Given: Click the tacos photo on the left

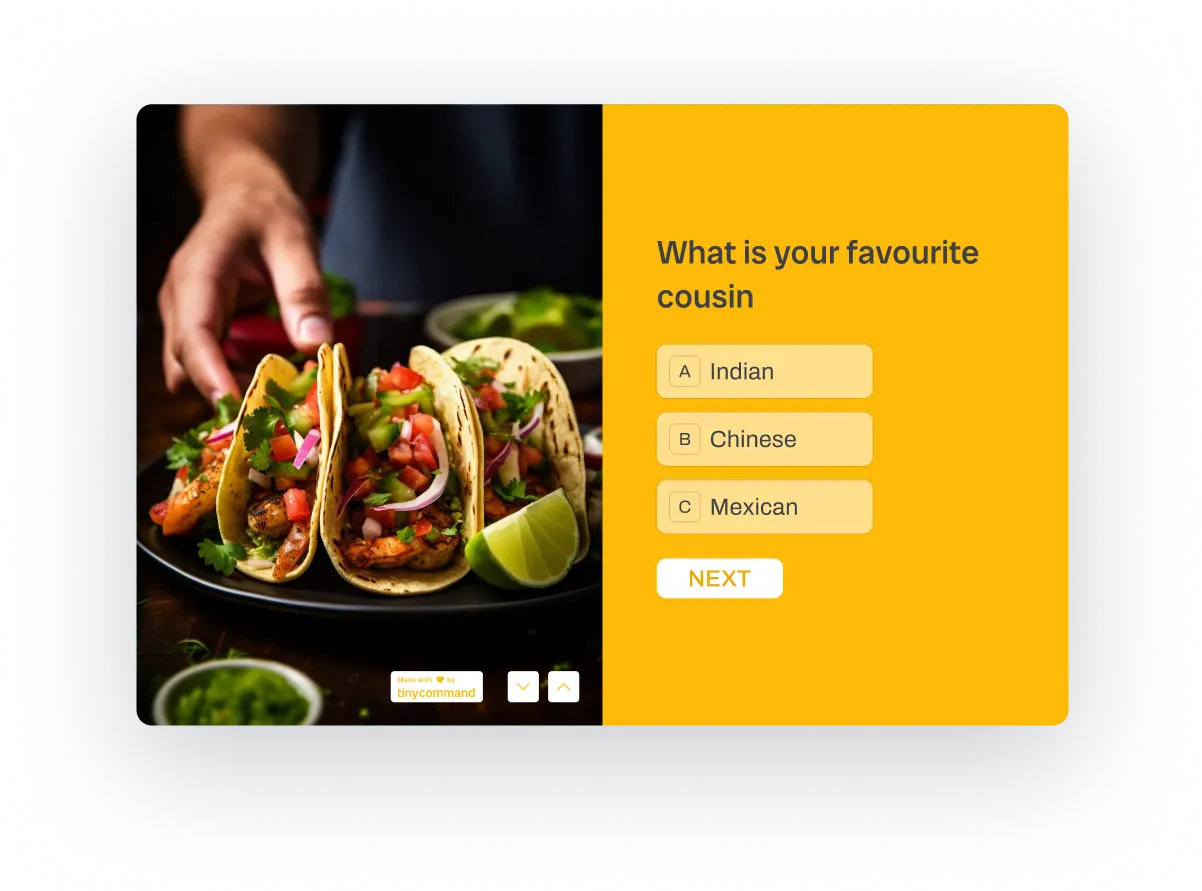Looking at the screenshot, I should [369, 415].
